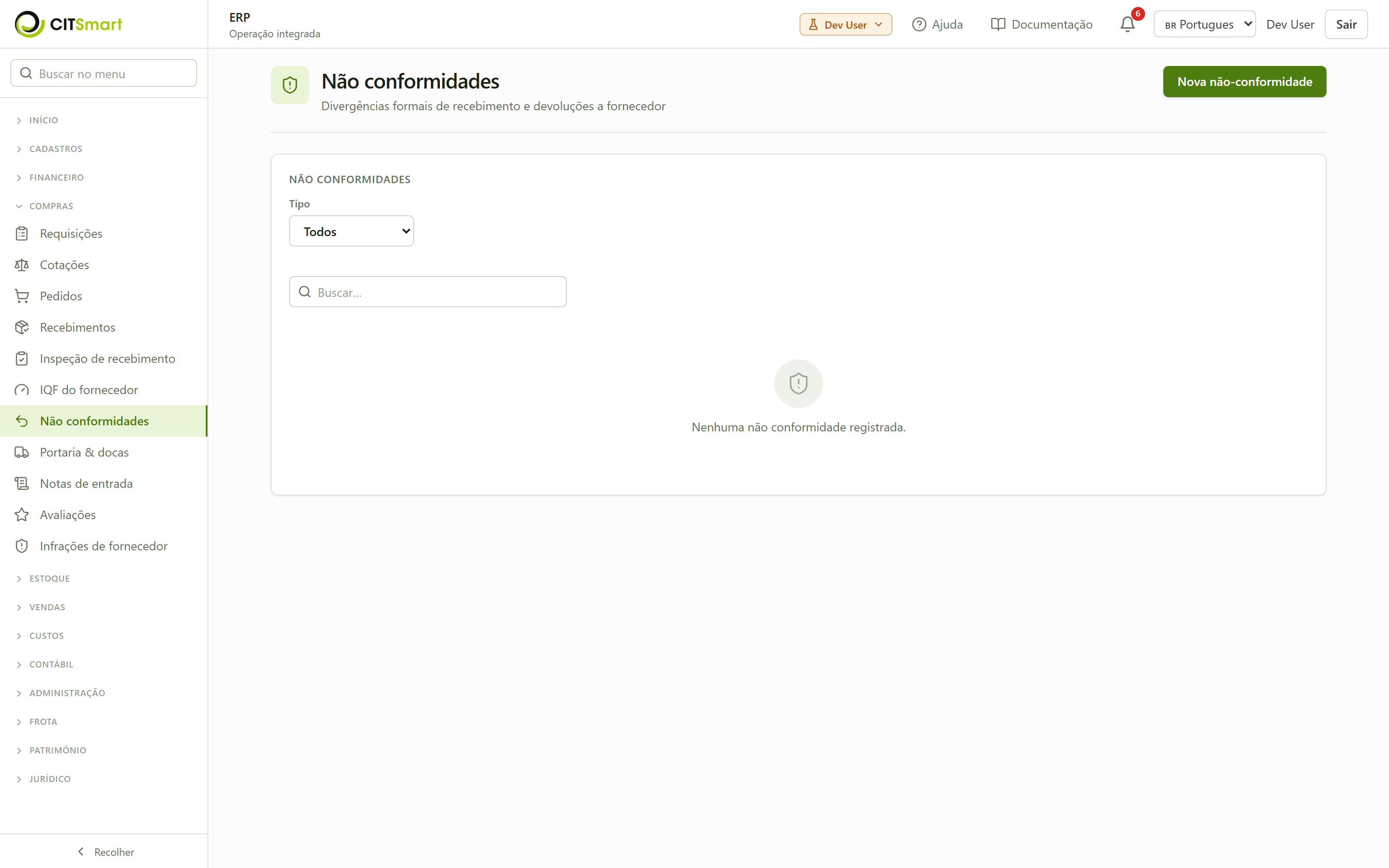This screenshot has height=868, width=1389.
Task: Focus the Buscar no menu field
Action: [x=104, y=73]
